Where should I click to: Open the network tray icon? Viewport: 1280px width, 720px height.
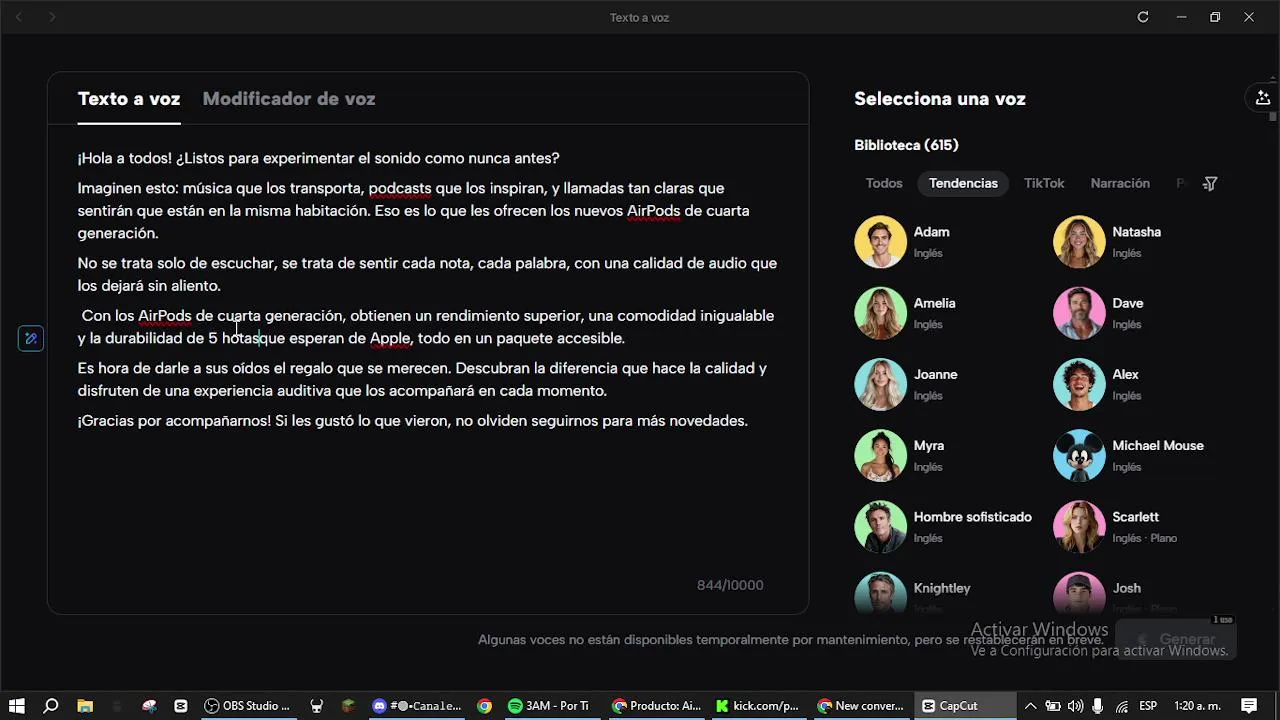(1122, 706)
